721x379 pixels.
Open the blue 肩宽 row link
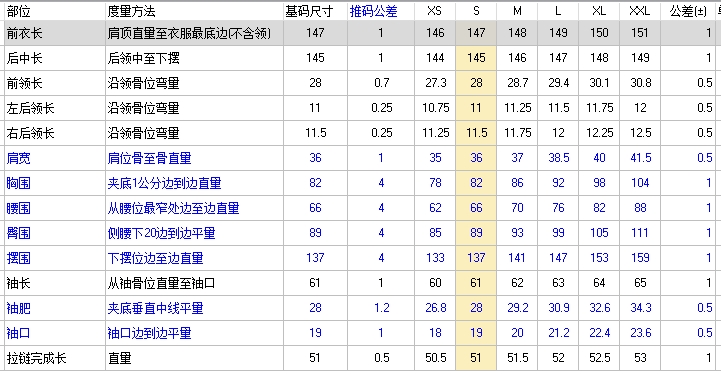(x=18, y=158)
